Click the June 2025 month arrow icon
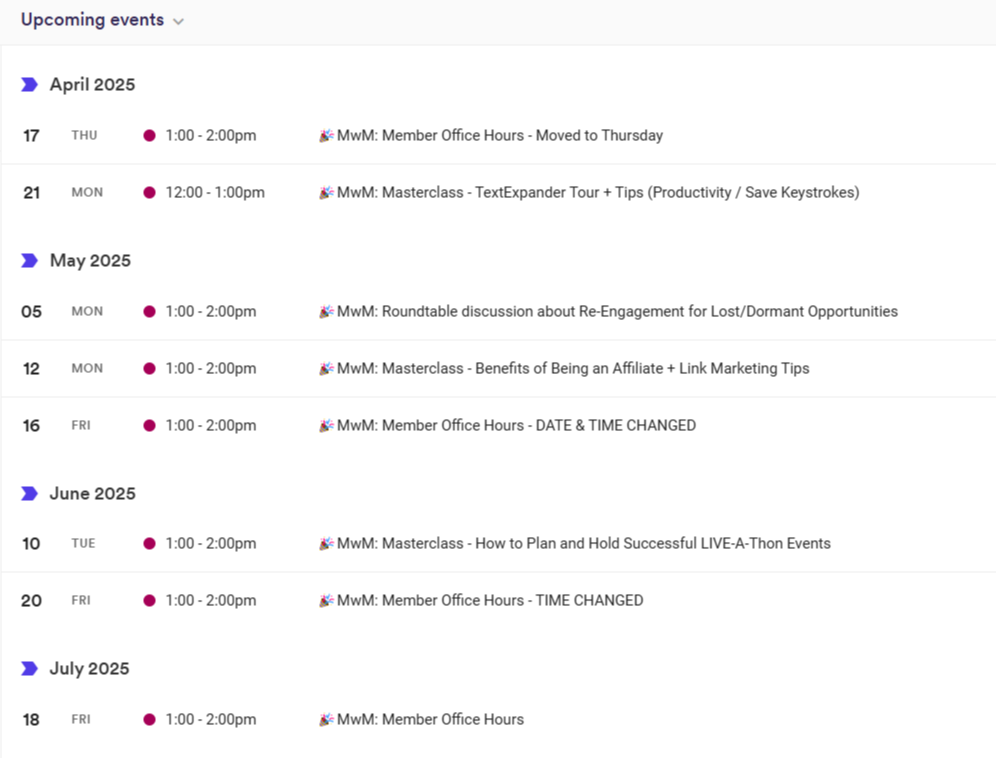 click(x=29, y=494)
